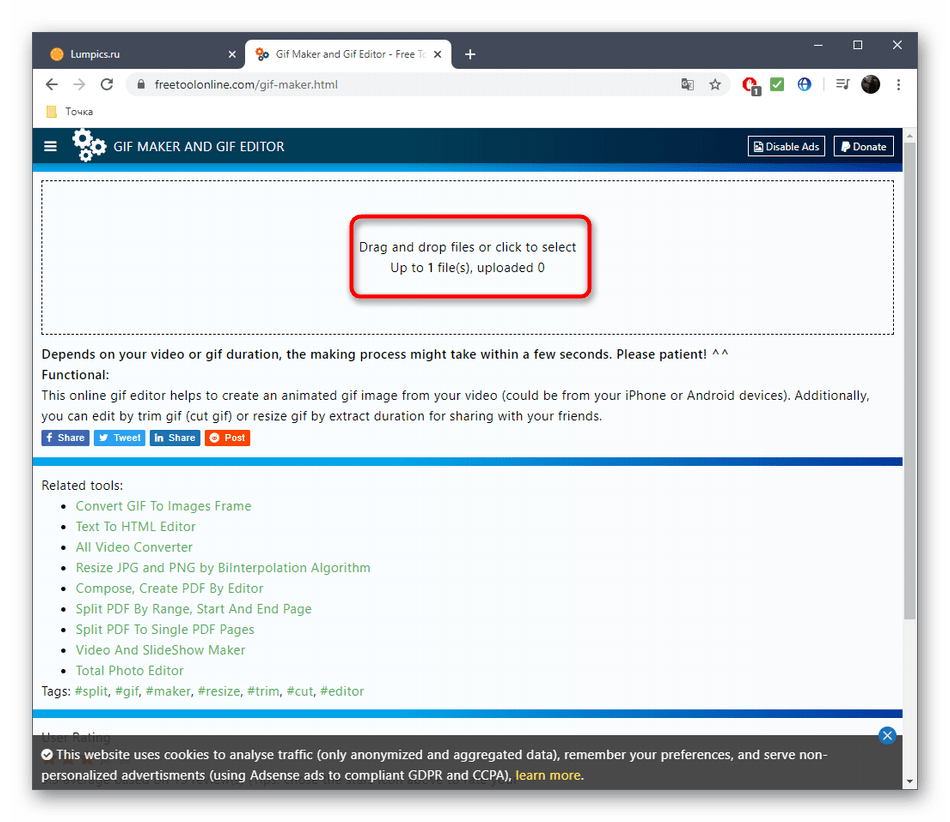950x822 pixels.
Task: Click the Reddit Post button
Action: pos(227,438)
